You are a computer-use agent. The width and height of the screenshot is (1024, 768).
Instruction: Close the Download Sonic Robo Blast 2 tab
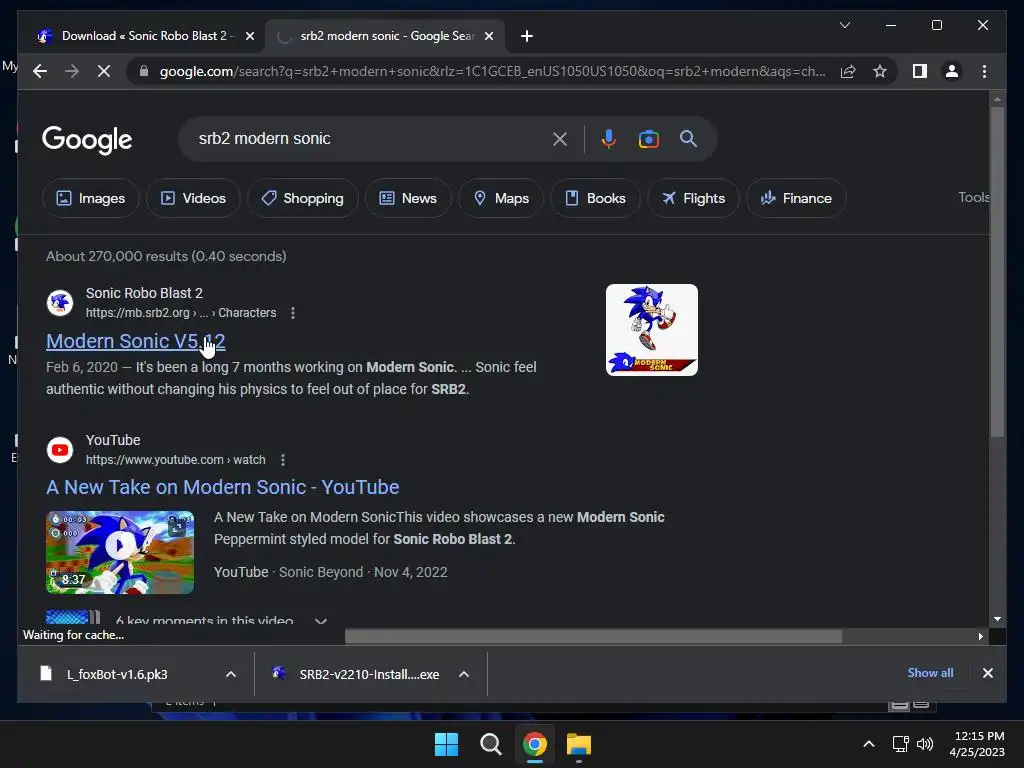pos(249,36)
